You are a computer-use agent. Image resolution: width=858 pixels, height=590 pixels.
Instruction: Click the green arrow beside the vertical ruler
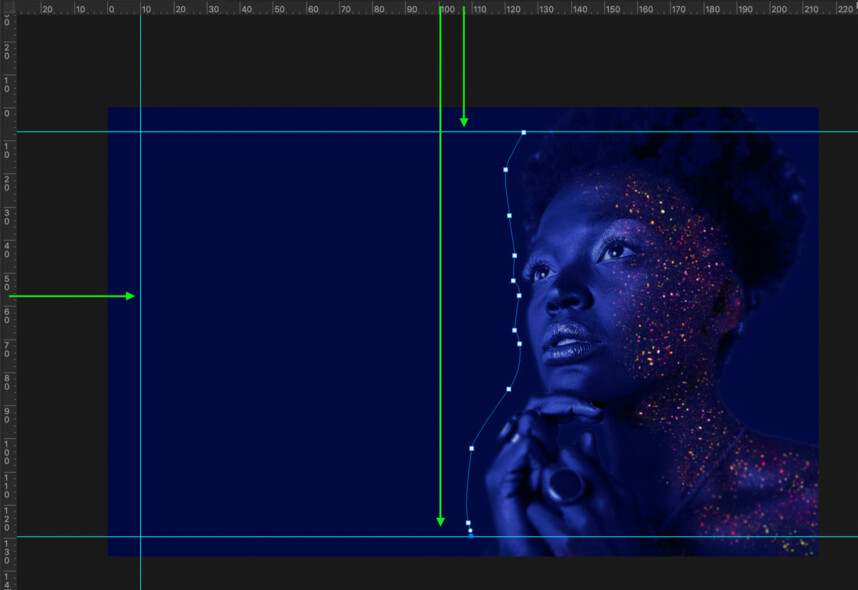pos(70,296)
